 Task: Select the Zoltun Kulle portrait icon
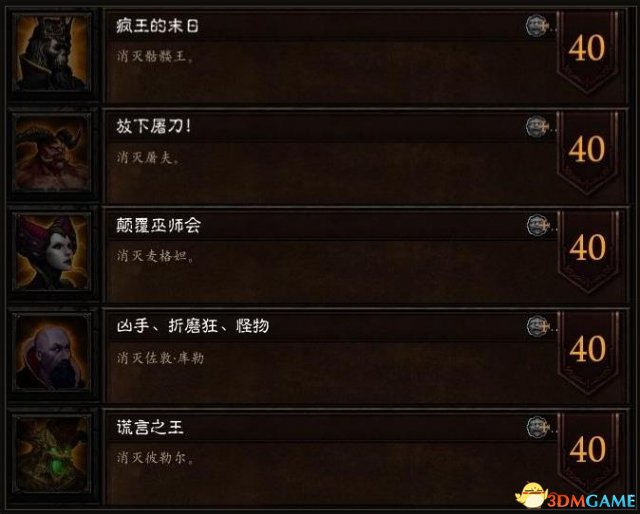[x=52, y=353]
